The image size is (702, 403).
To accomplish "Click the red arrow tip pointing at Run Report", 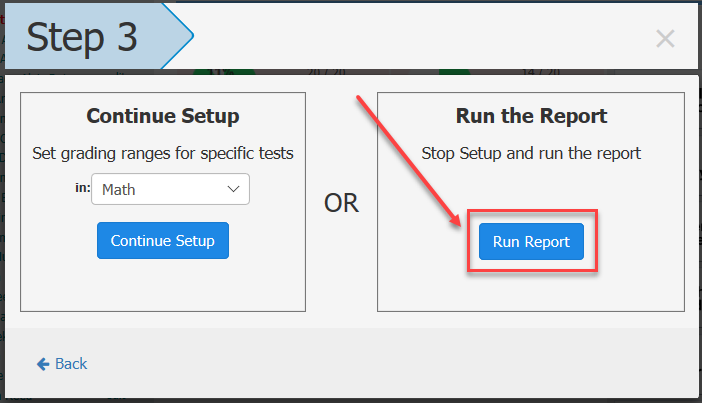I will [457, 223].
